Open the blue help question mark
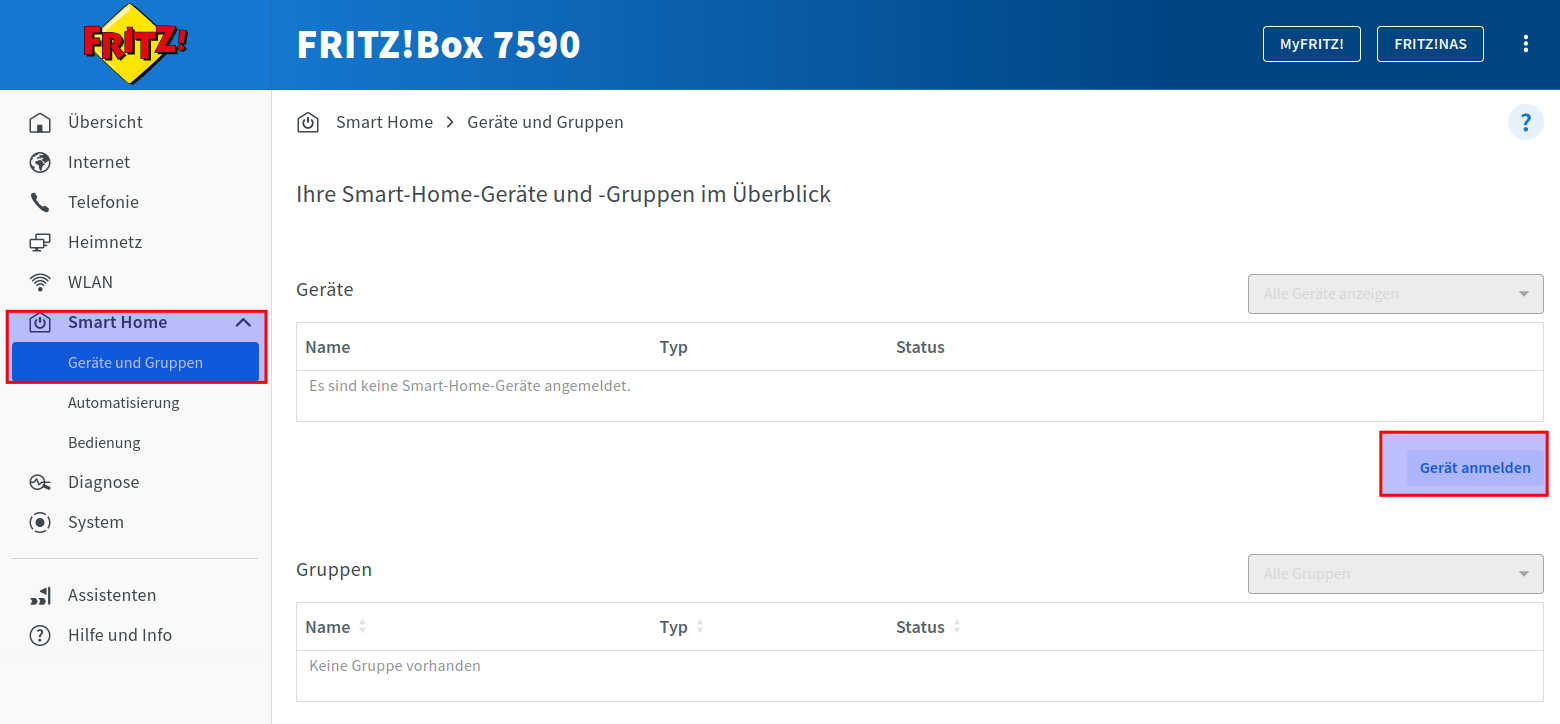The height and width of the screenshot is (724, 1560). (1525, 123)
